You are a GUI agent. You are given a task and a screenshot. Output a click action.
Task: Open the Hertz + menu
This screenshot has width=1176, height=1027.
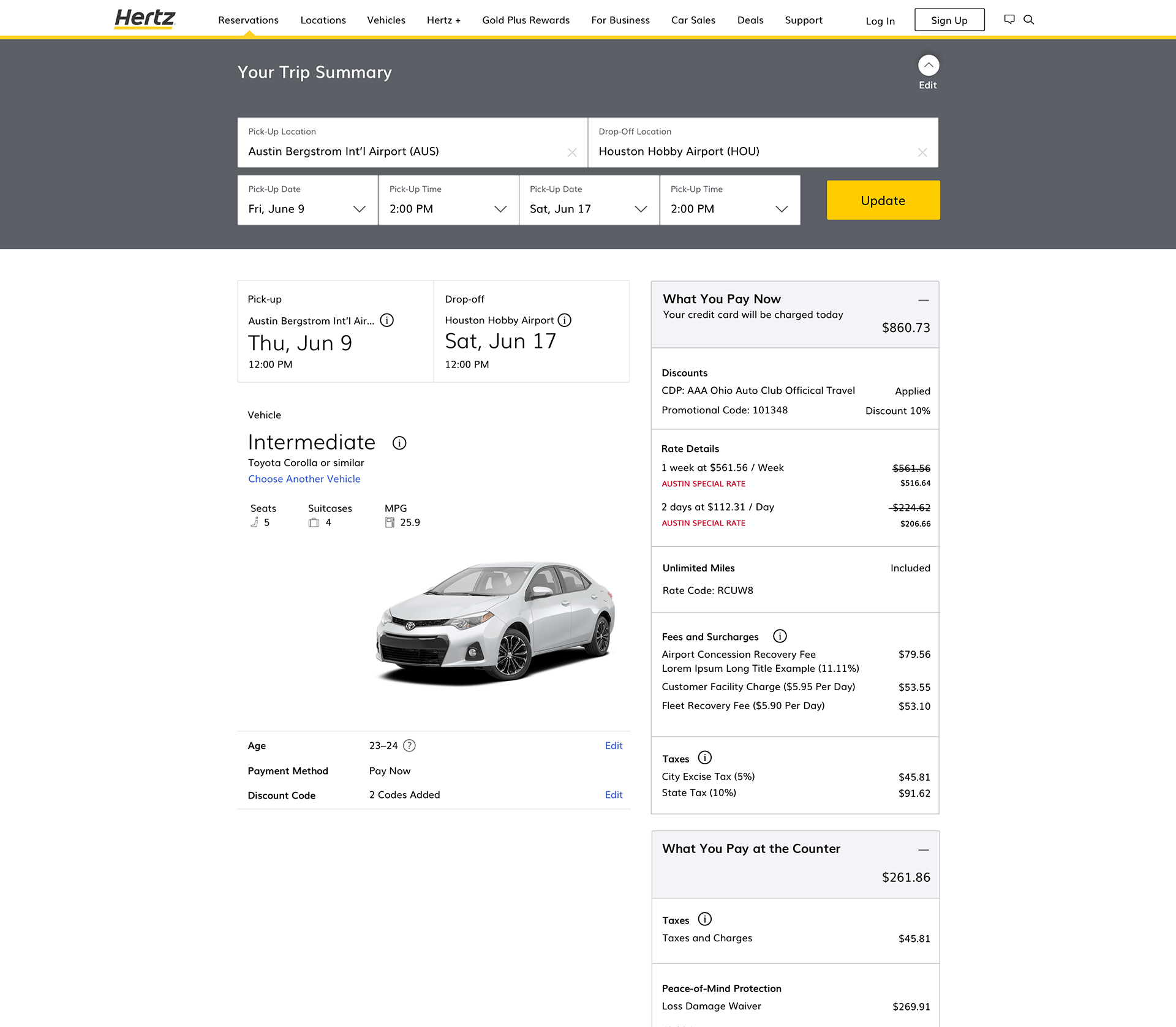443,20
